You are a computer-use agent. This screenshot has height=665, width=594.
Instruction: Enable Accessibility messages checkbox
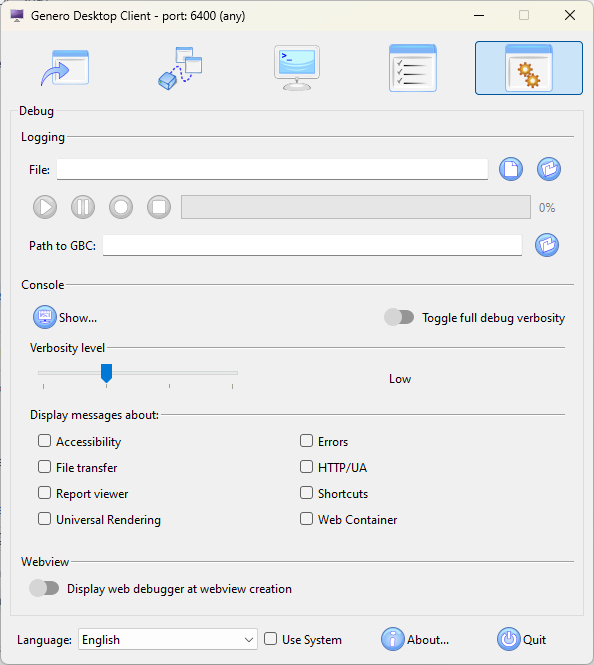[45, 441]
